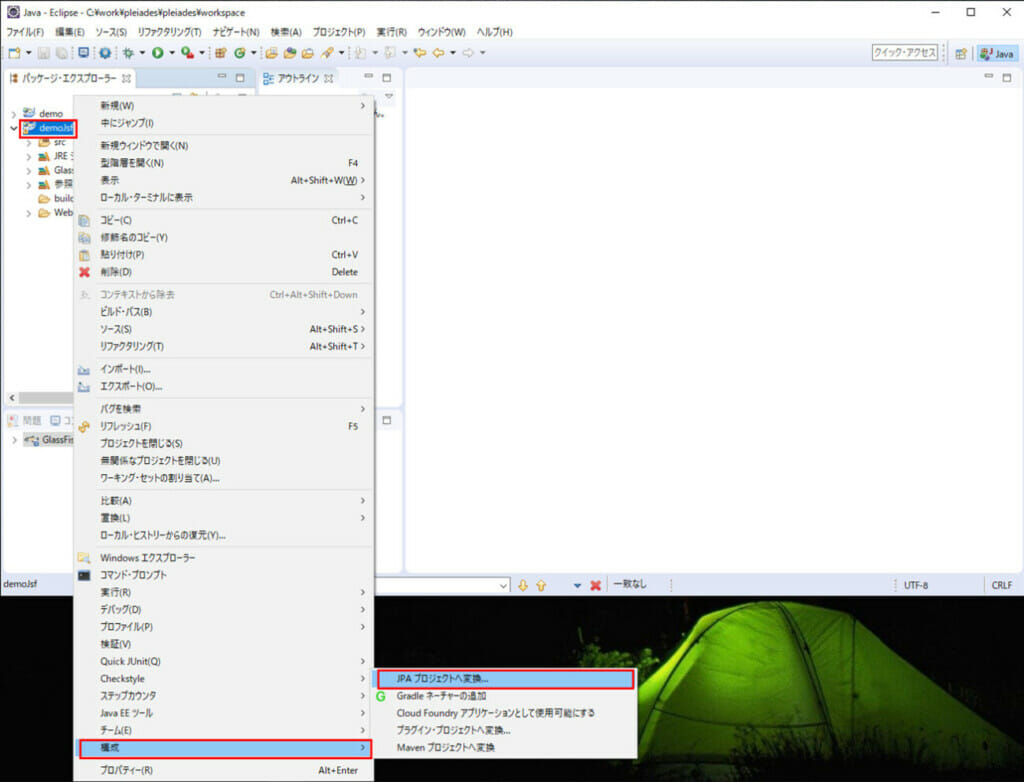Clear the search with the red X icon

tap(596, 585)
